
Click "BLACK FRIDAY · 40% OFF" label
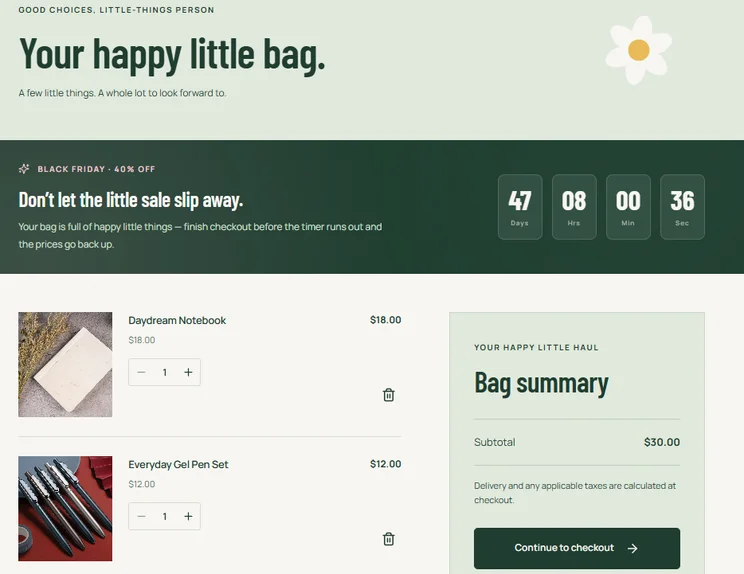click(96, 169)
